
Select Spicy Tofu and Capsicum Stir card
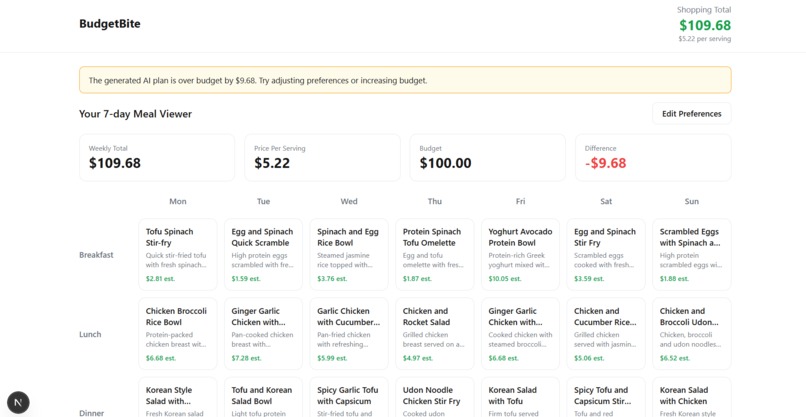click(x=606, y=397)
